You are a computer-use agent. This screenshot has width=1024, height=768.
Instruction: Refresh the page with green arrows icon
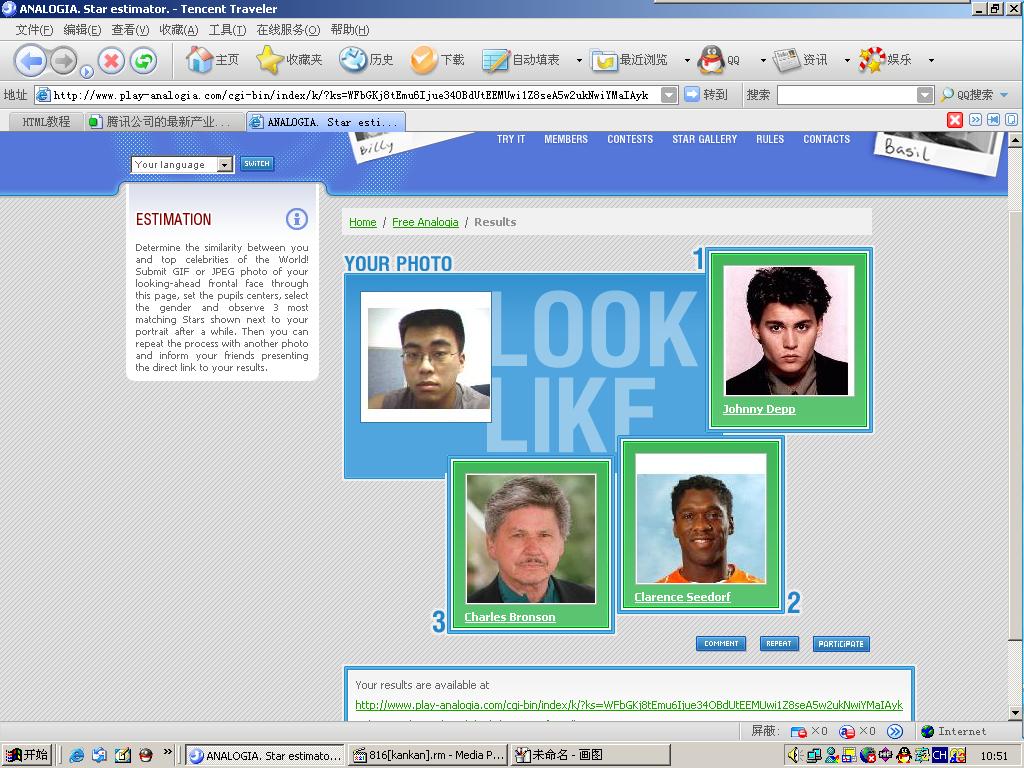pos(144,61)
